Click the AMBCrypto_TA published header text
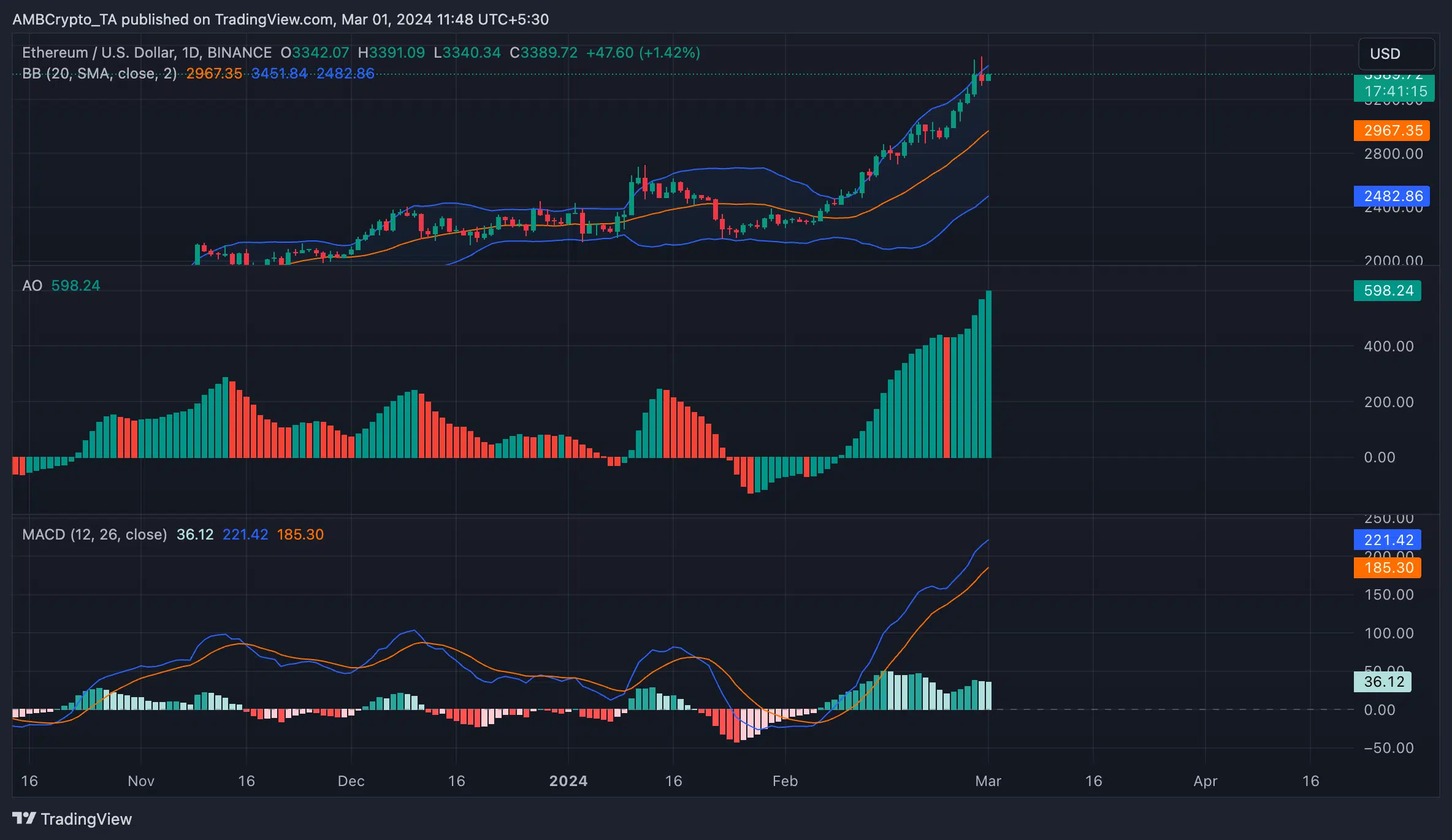The image size is (1452, 840). pos(280,20)
